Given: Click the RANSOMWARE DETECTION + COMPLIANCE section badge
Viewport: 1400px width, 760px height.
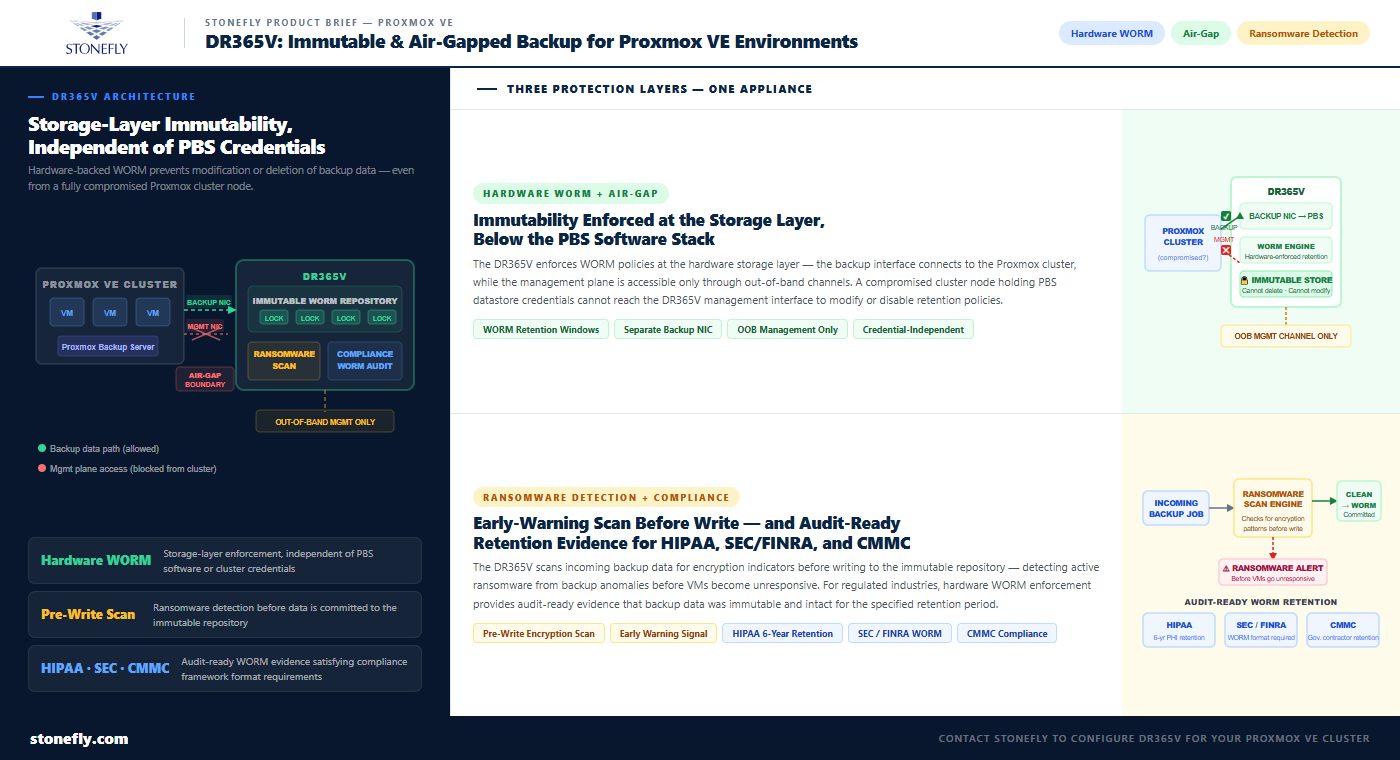Looking at the screenshot, I should 606,497.
